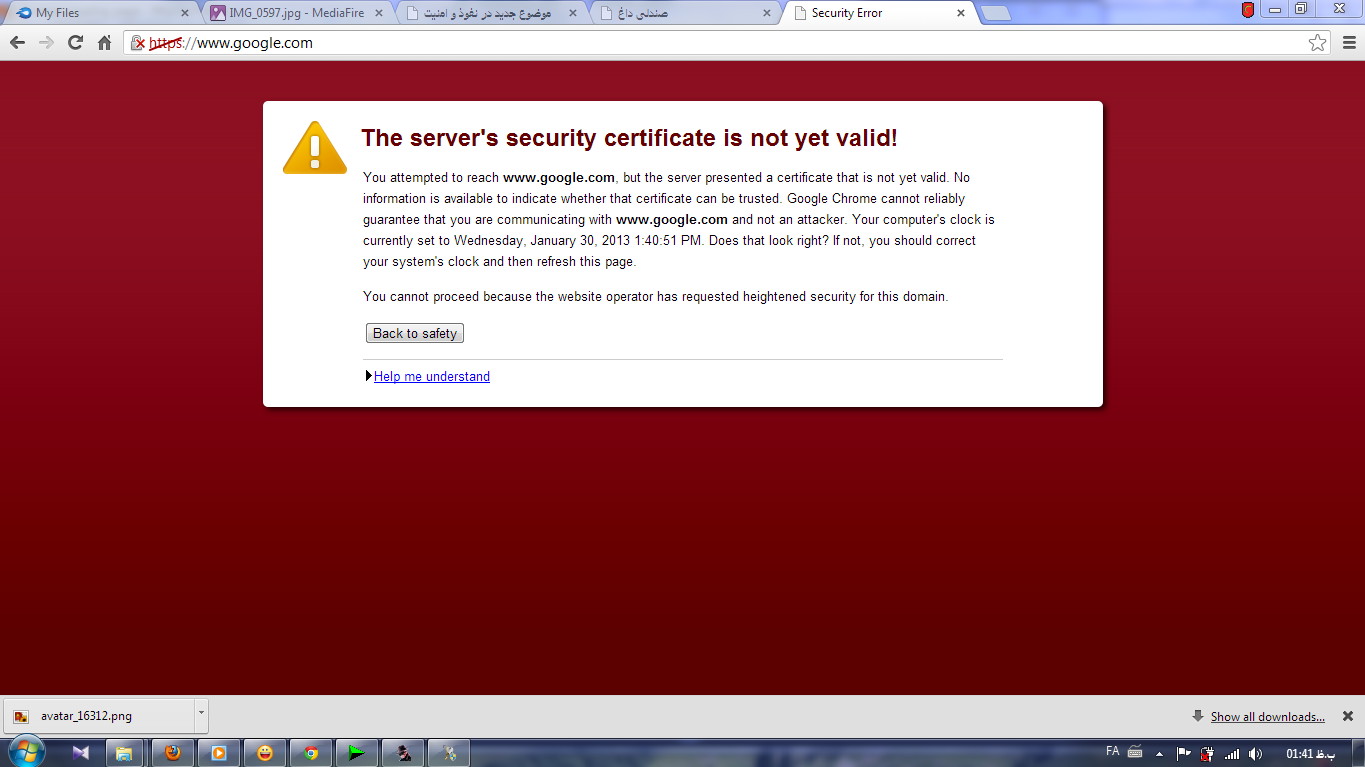Click the battery power tray icon
This screenshot has height=767, width=1365.
[x=1208, y=753]
